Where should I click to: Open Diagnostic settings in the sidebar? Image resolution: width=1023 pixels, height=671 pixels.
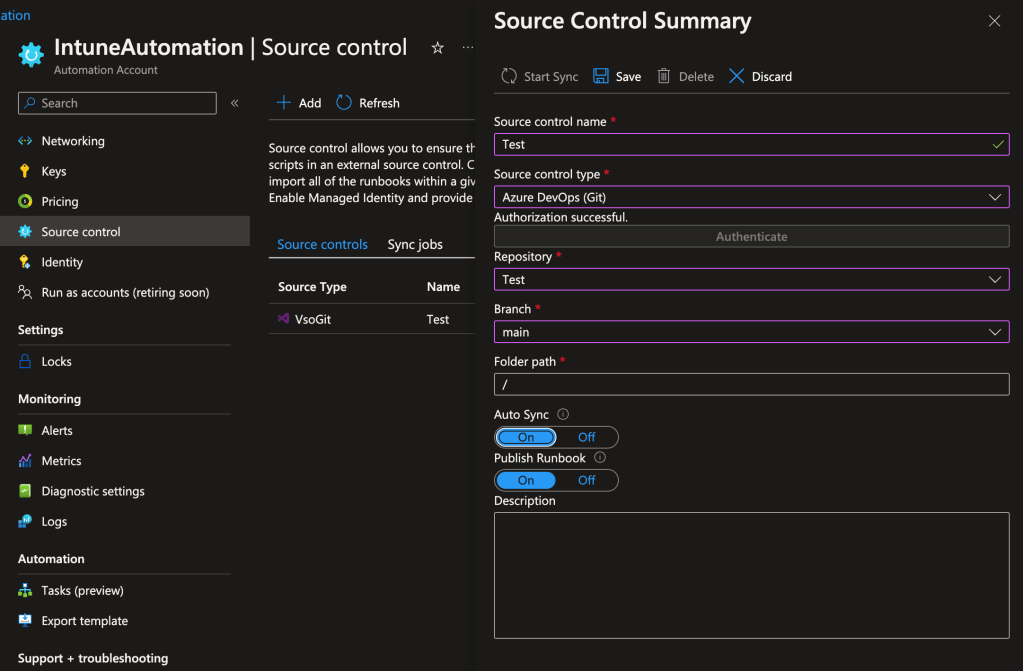93,491
